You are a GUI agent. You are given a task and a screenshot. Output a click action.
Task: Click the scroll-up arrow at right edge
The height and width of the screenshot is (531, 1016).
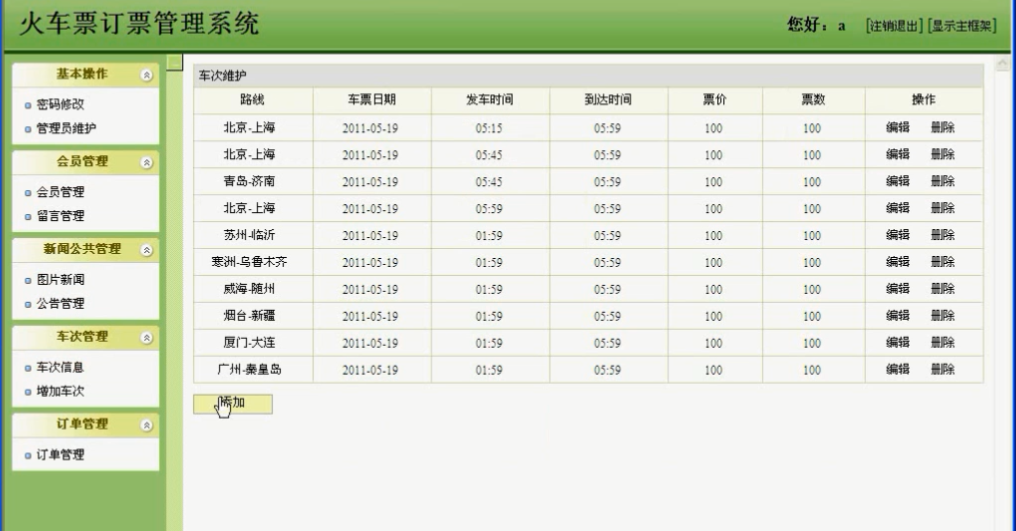[1002, 63]
